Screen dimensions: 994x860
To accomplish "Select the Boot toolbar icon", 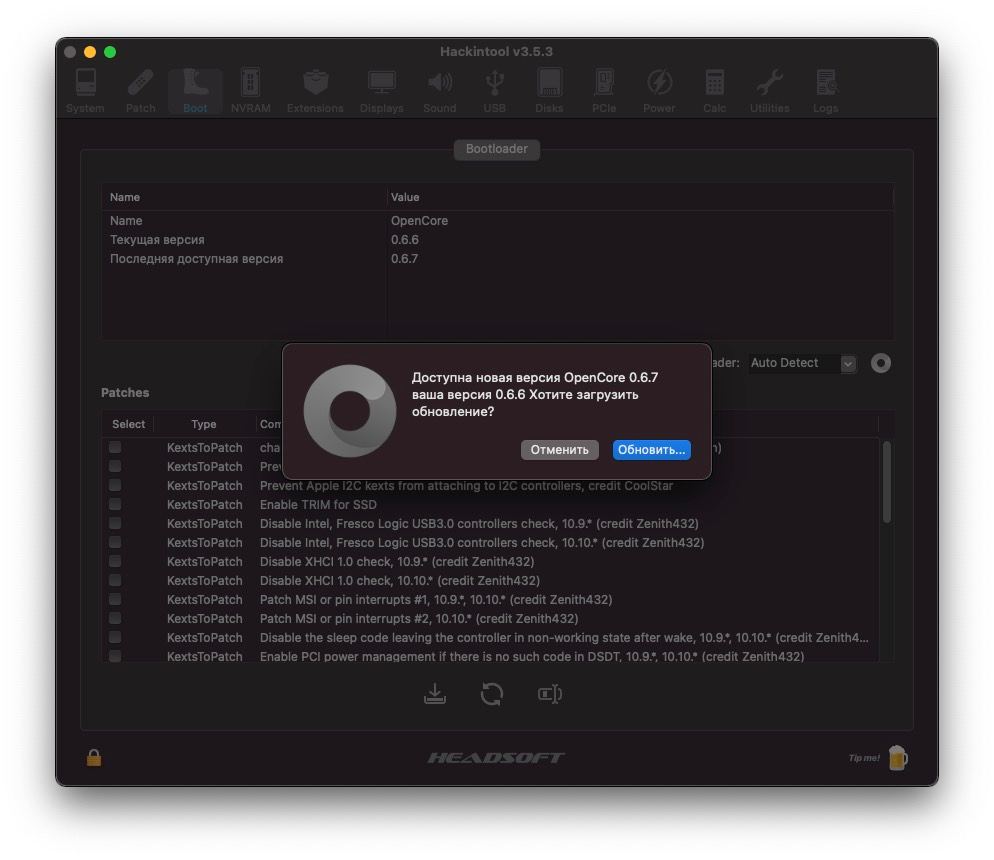I will click(195, 91).
